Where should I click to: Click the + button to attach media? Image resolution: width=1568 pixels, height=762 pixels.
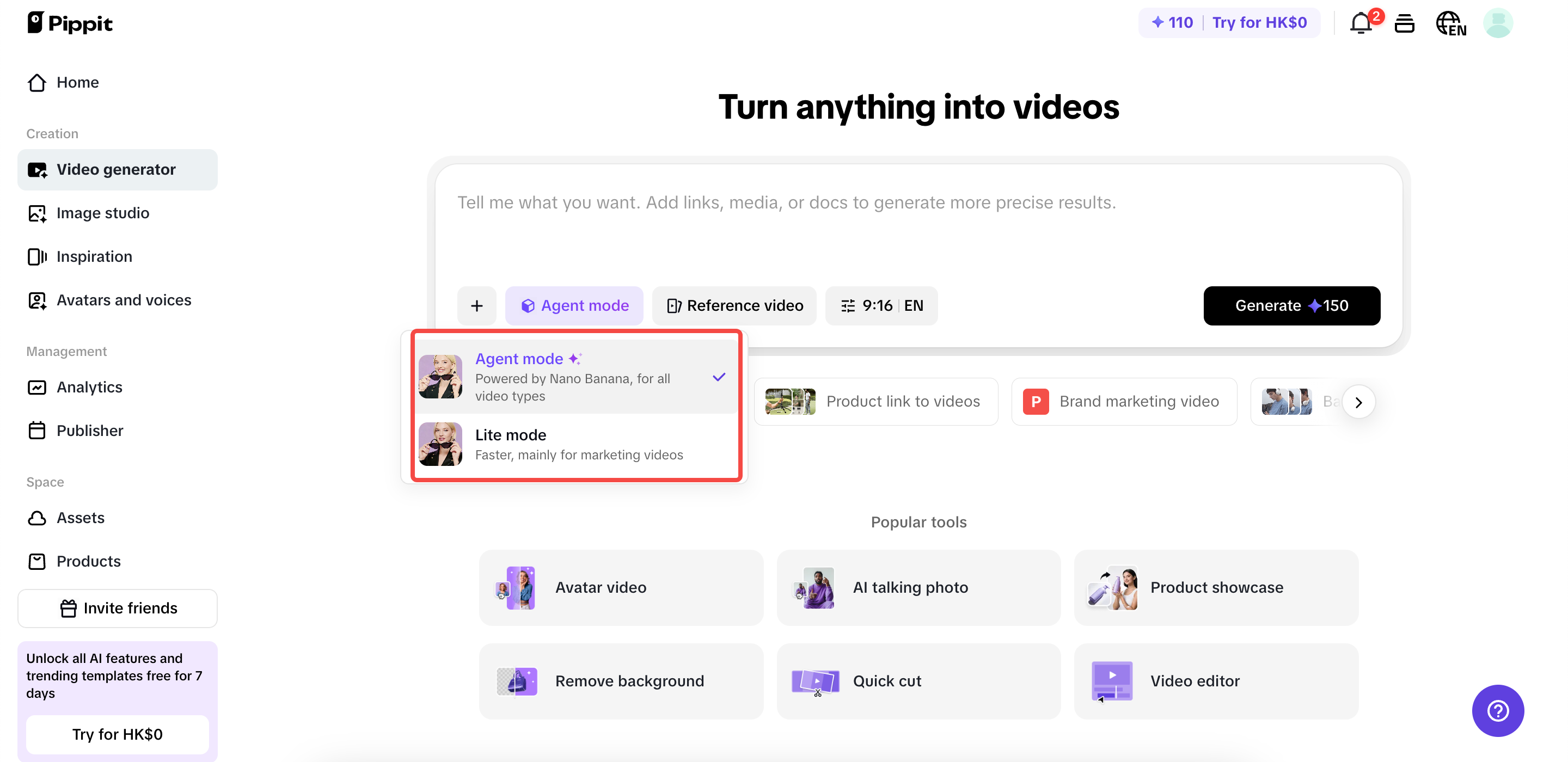click(476, 305)
